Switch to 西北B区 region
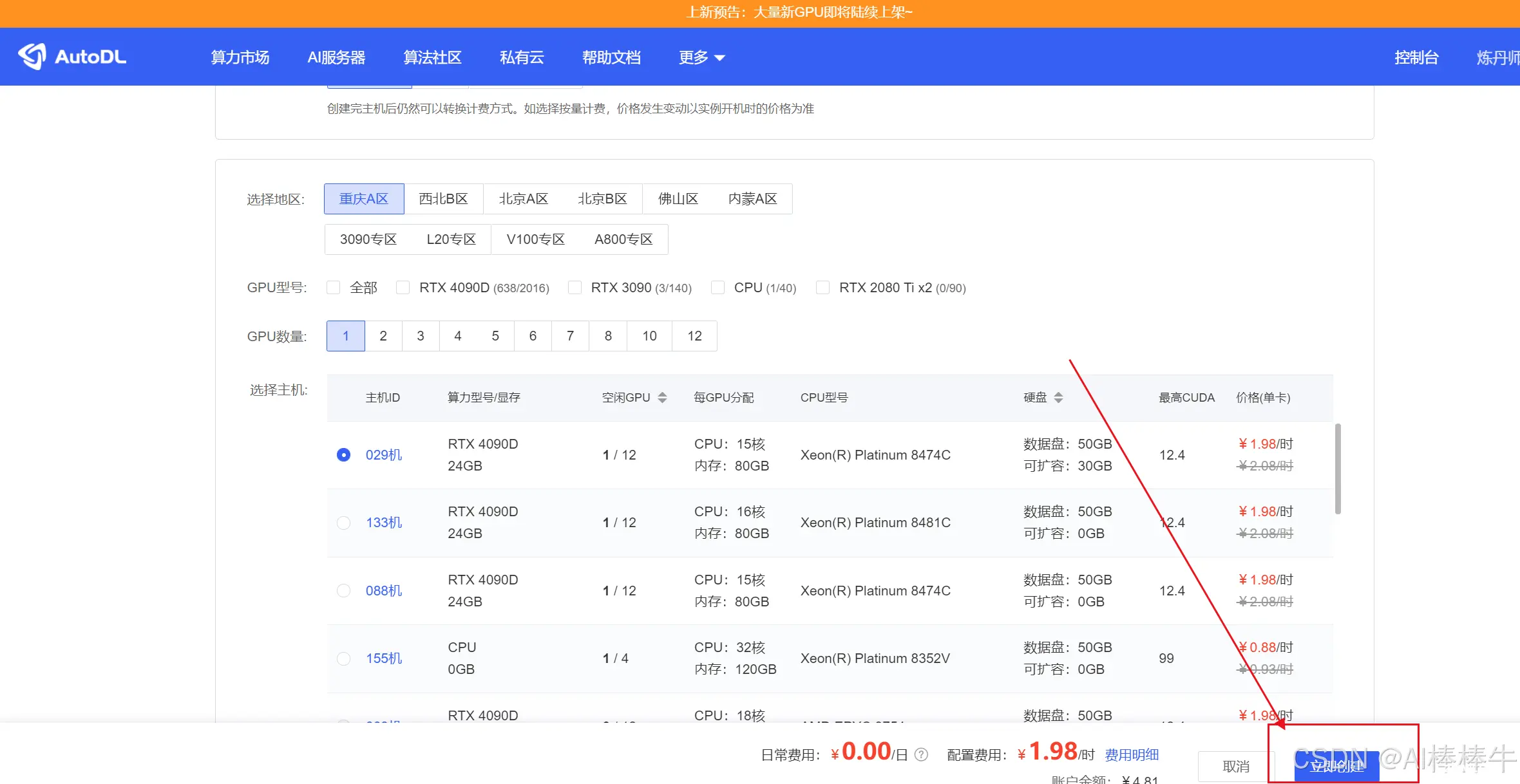Viewport: 1520px width, 784px height. click(x=443, y=199)
